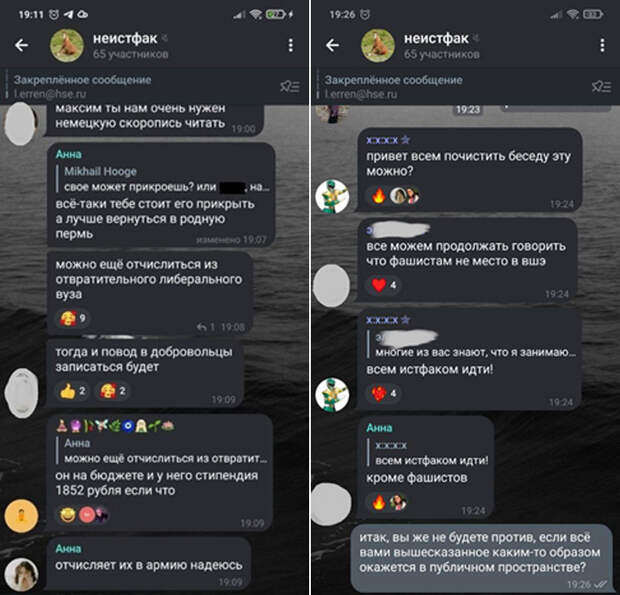
Task: Tap back arrow in left chat header
Action: (22, 45)
